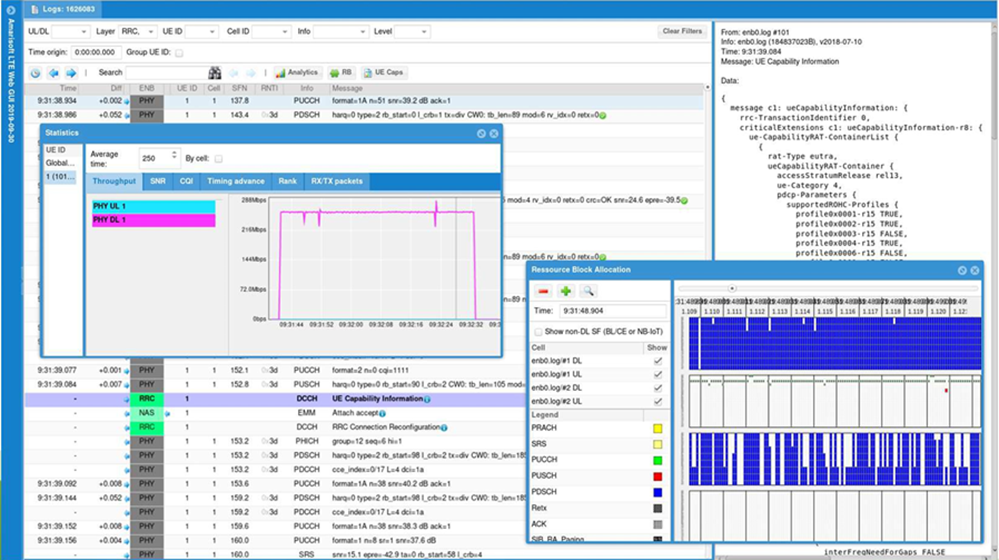Toggle the Group UE ID checkbox
Image resolution: width=999 pixels, height=560 pixels.
(179, 53)
